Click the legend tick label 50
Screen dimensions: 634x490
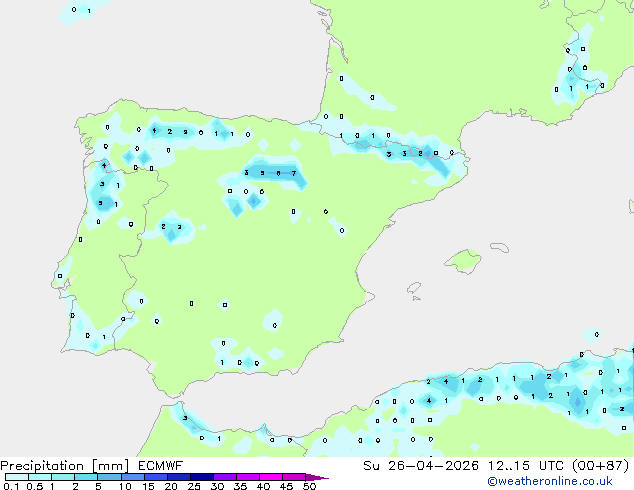pos(309,487)
